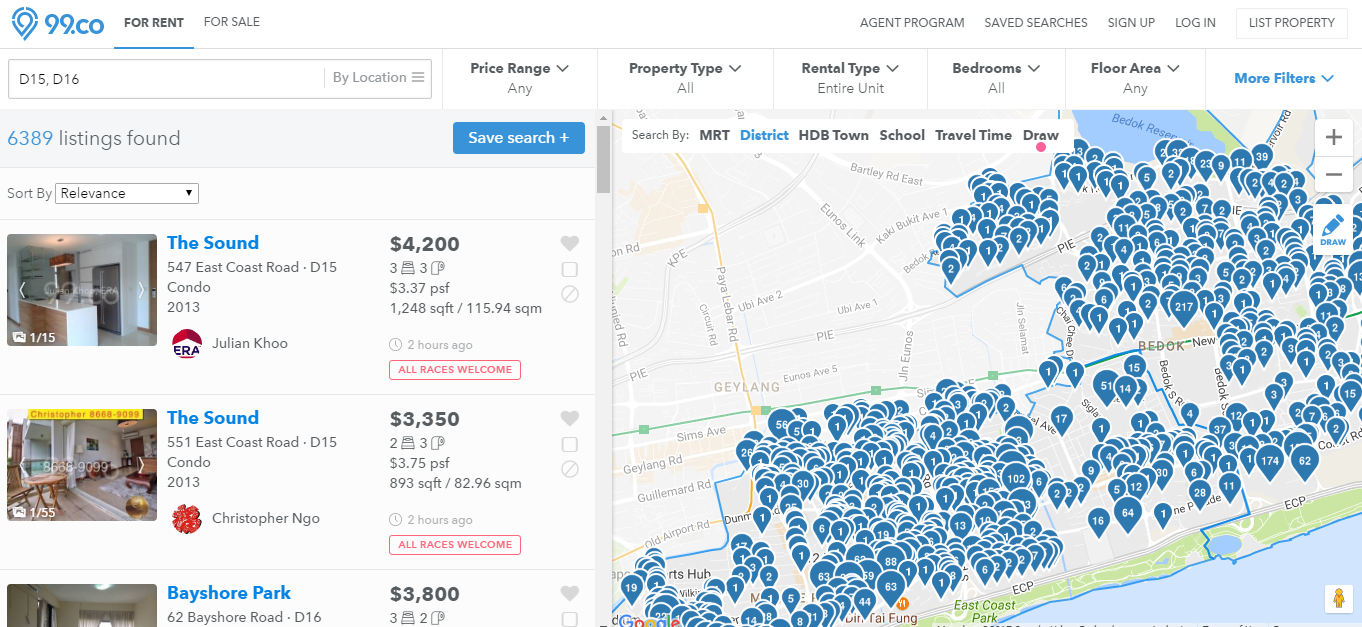Tick the checkbox for $3,350 The Sound
Viewport: 1362px width, 627px height.
pos(570,445)
